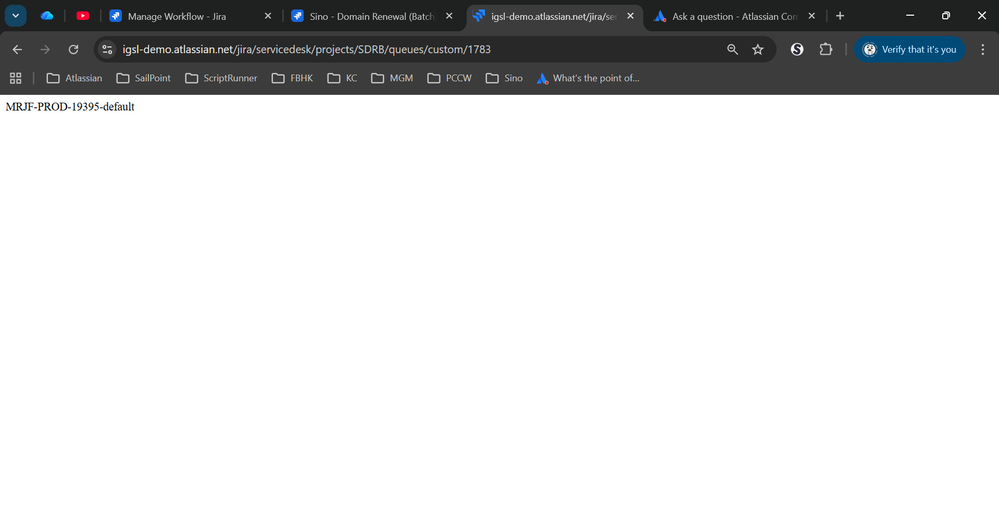Screen dimensions: 999x522
Task: Open the apps grid in bookmarks bar
Action: (15, 78)
